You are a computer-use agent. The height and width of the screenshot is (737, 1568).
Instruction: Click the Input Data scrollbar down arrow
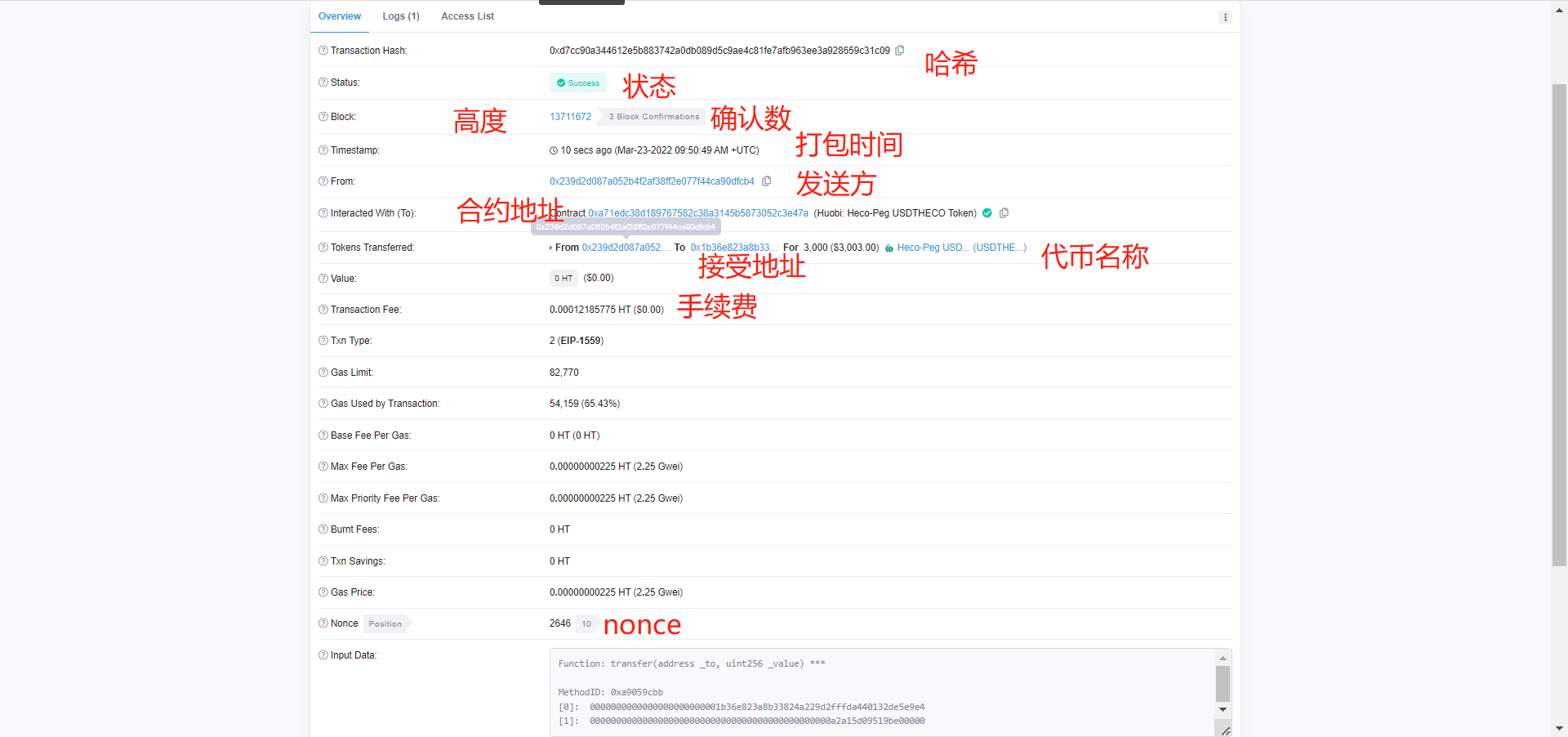click(x=1223, y=710)
